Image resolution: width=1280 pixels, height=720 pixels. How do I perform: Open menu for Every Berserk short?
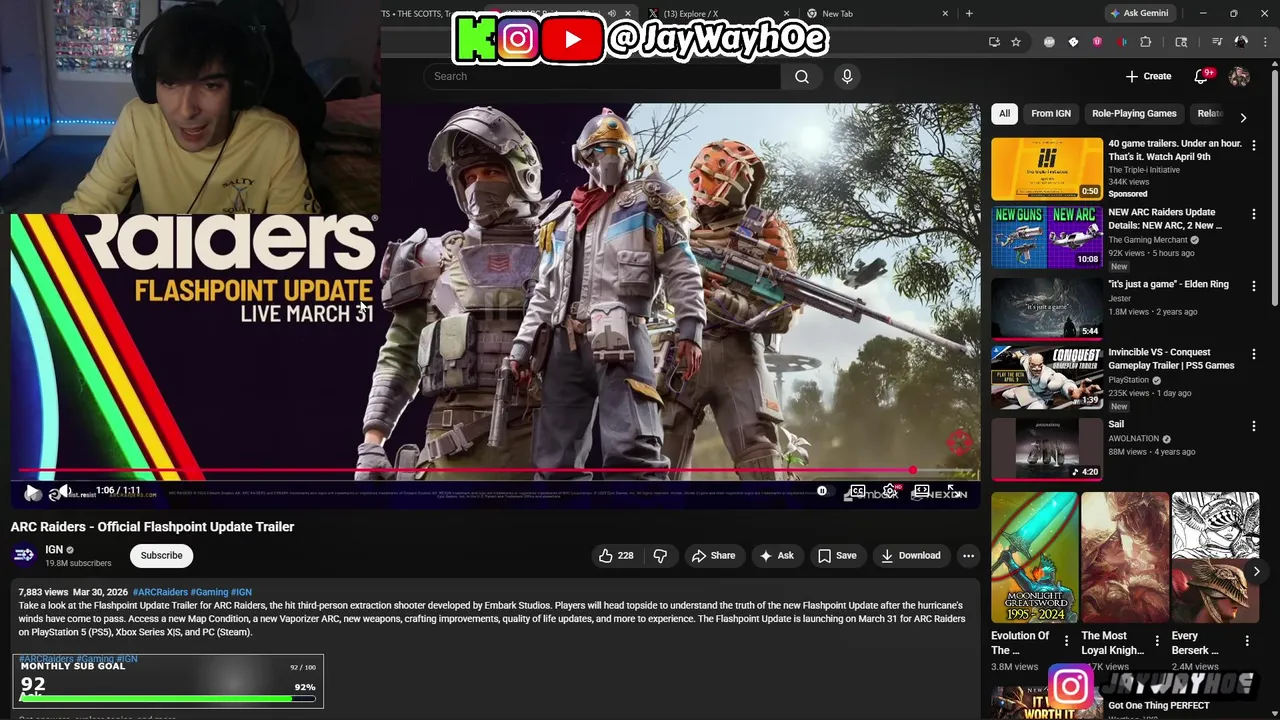(x=1247, y=641)
